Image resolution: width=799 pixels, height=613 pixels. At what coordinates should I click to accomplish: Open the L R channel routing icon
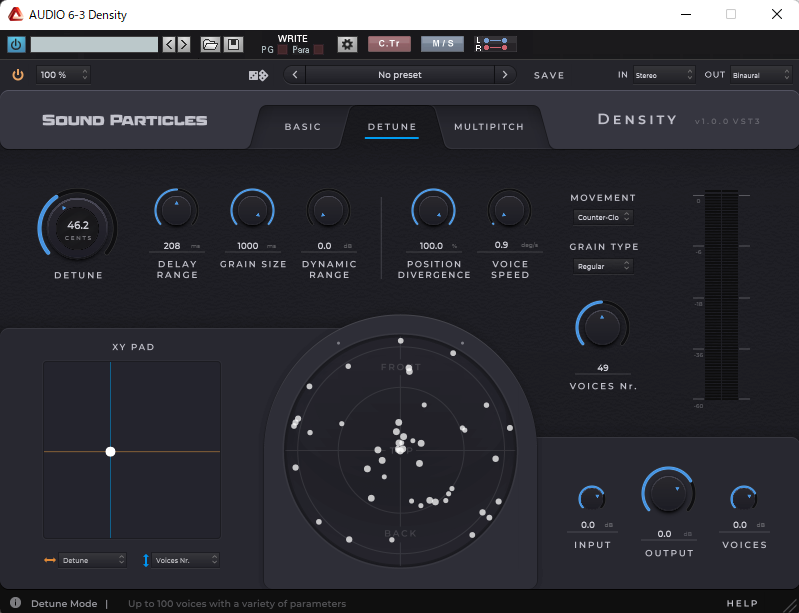pos(495,44)
